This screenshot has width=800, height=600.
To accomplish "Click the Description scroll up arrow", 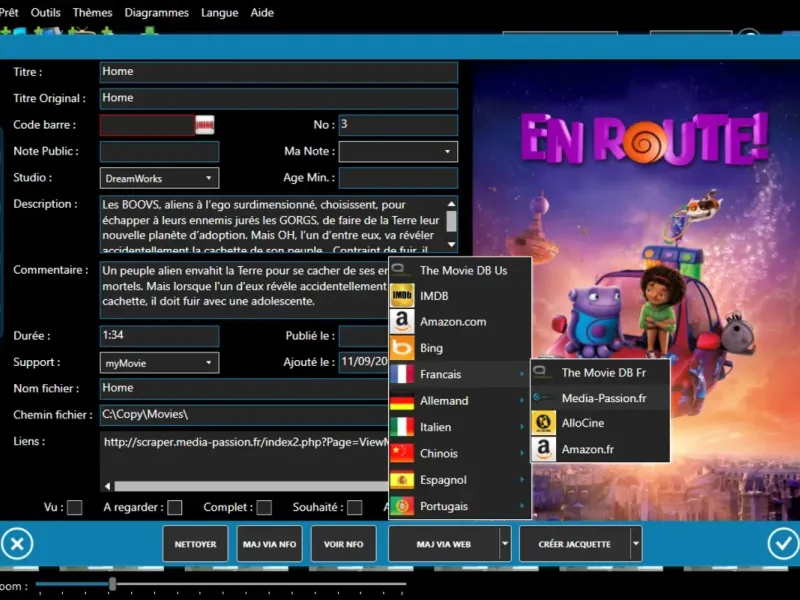I will coord(452,204).
